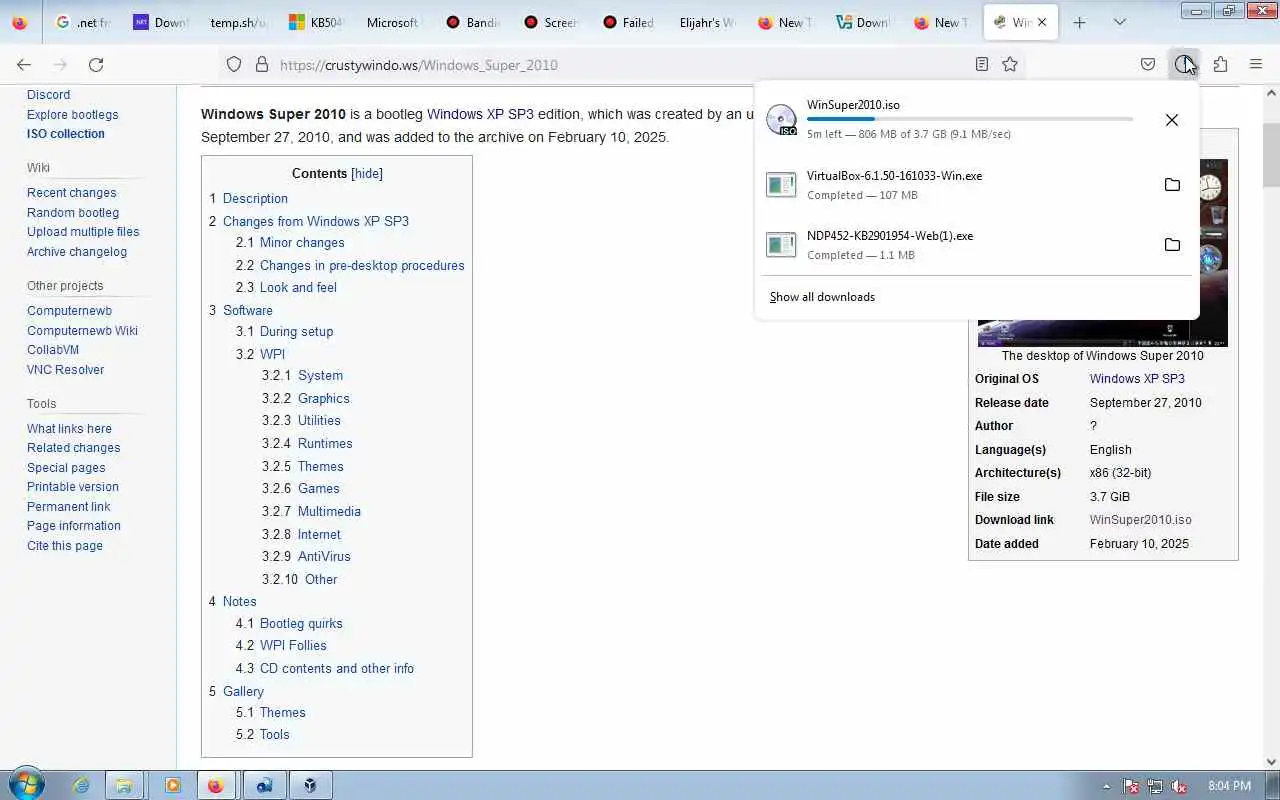The image size is (1280, 800).
Task: Open the tracking protection shield icon
Action: point(233,64)
